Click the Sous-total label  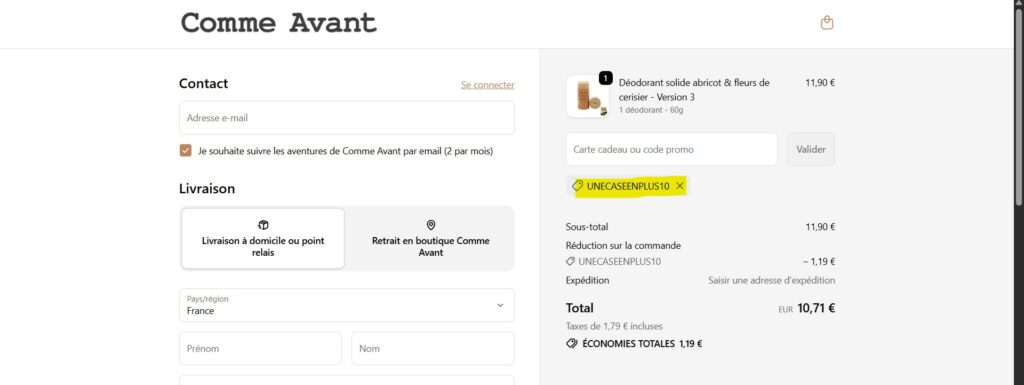pos(587,227)
